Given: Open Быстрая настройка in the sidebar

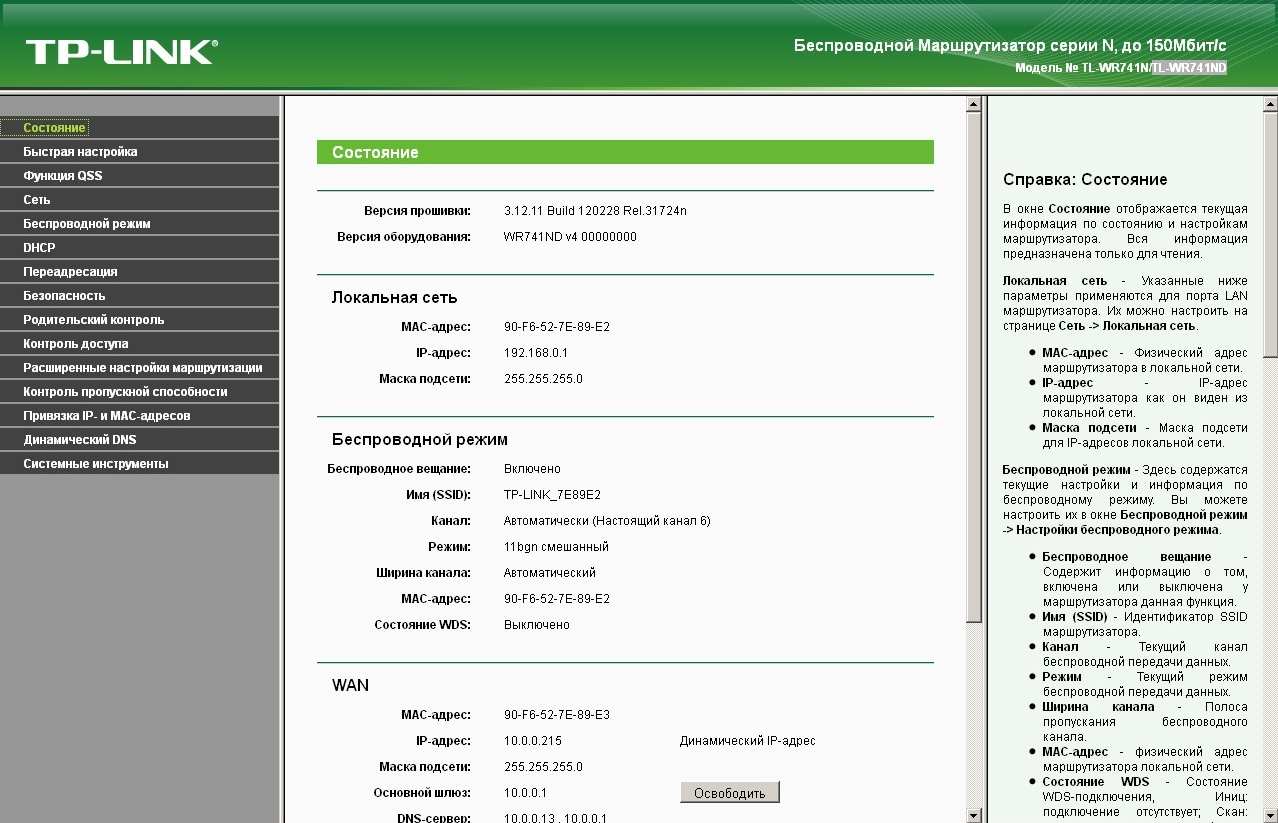Looking at the screenshot, I should [x=80, y=152].
